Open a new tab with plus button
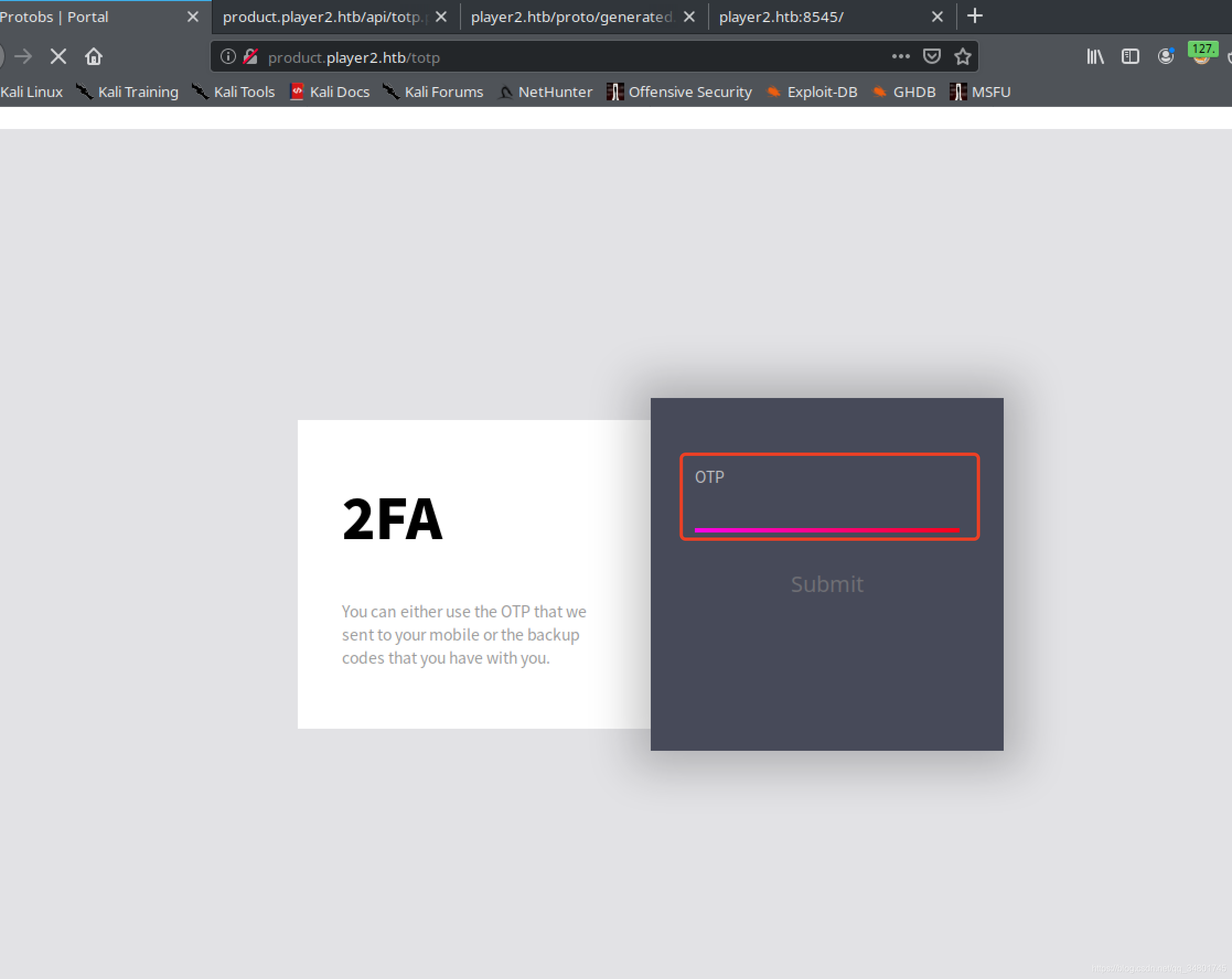 point(975,16)
